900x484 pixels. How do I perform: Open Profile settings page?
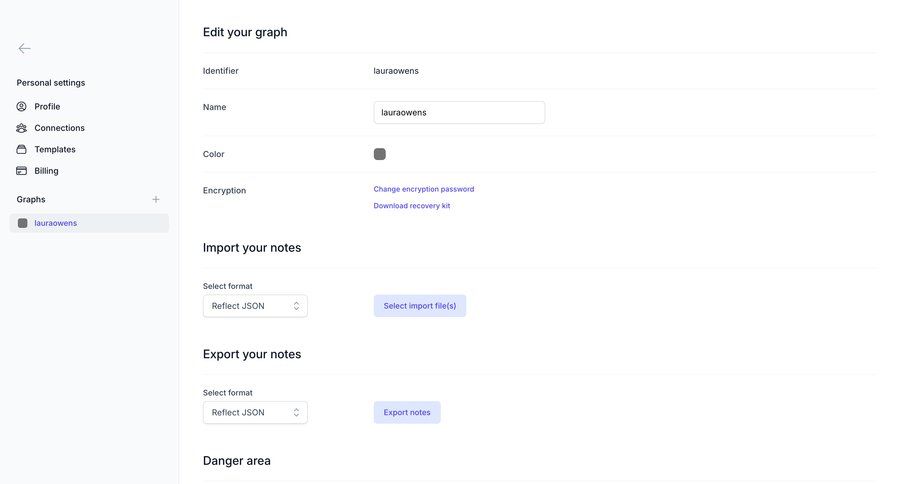(47, 106)
